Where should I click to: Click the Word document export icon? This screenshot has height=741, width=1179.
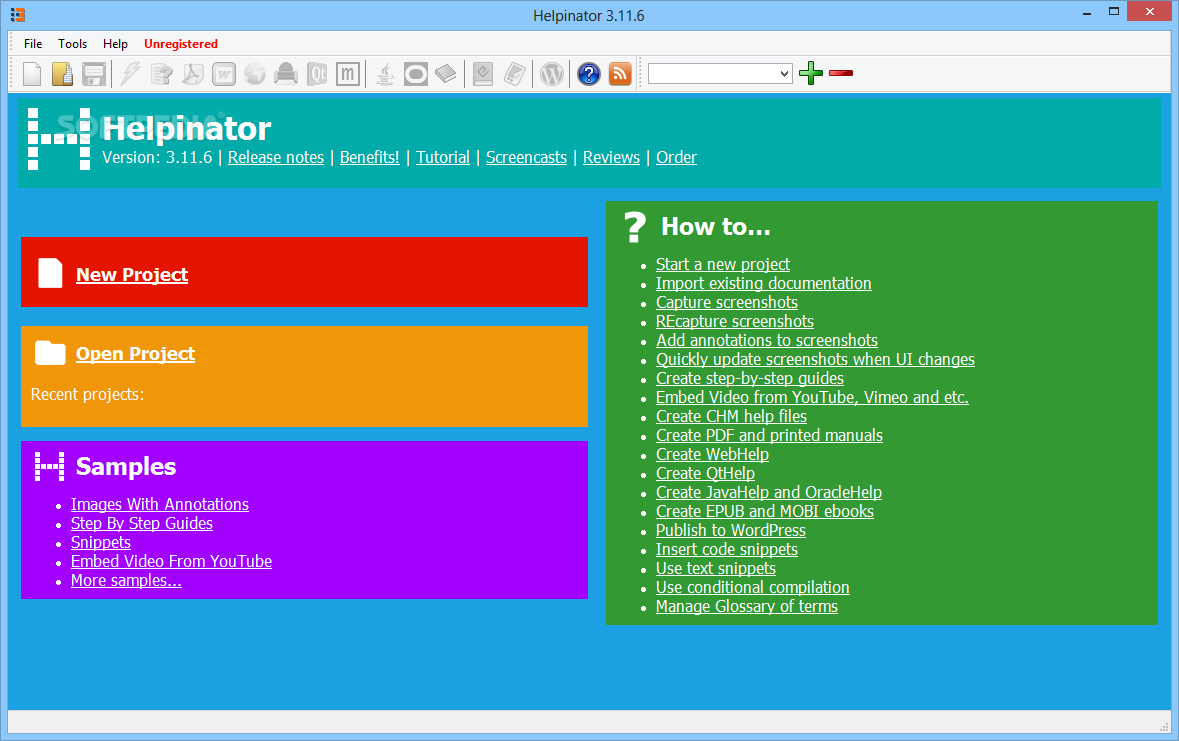(224, 74)
